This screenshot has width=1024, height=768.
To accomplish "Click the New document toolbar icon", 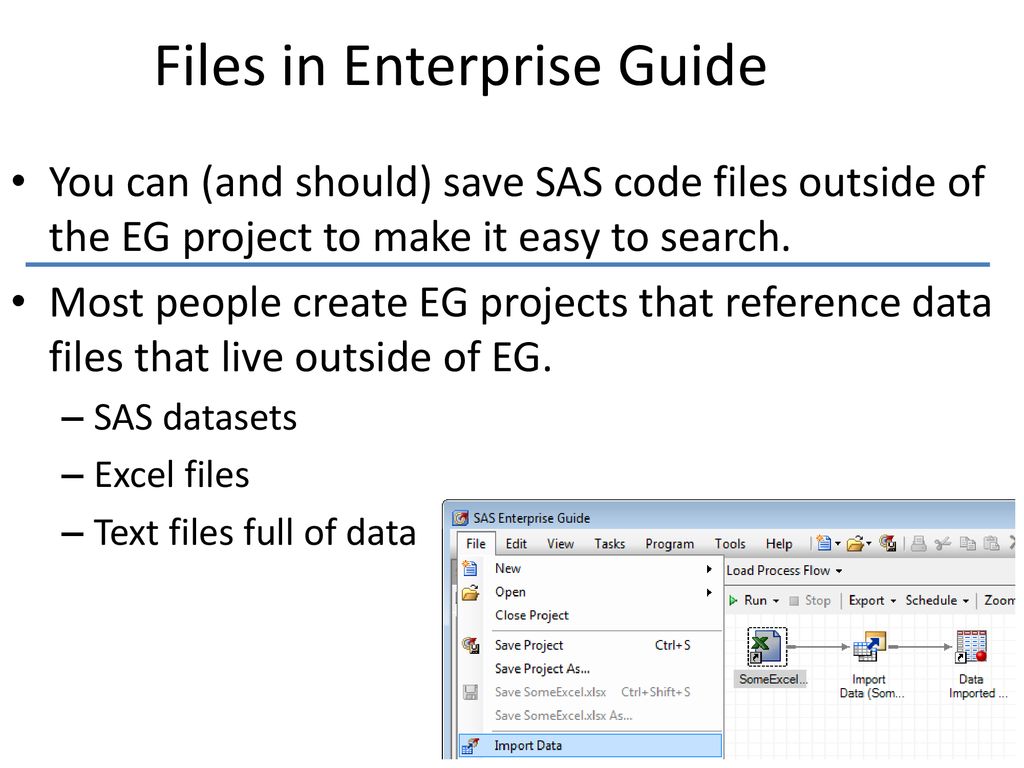I will click(x=824, y=543).
